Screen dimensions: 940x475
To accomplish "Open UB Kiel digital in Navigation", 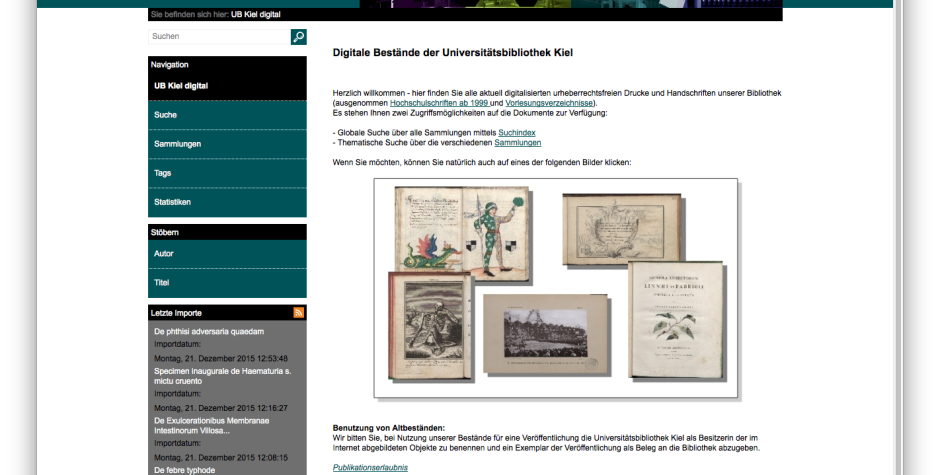I will pos(227,86).
